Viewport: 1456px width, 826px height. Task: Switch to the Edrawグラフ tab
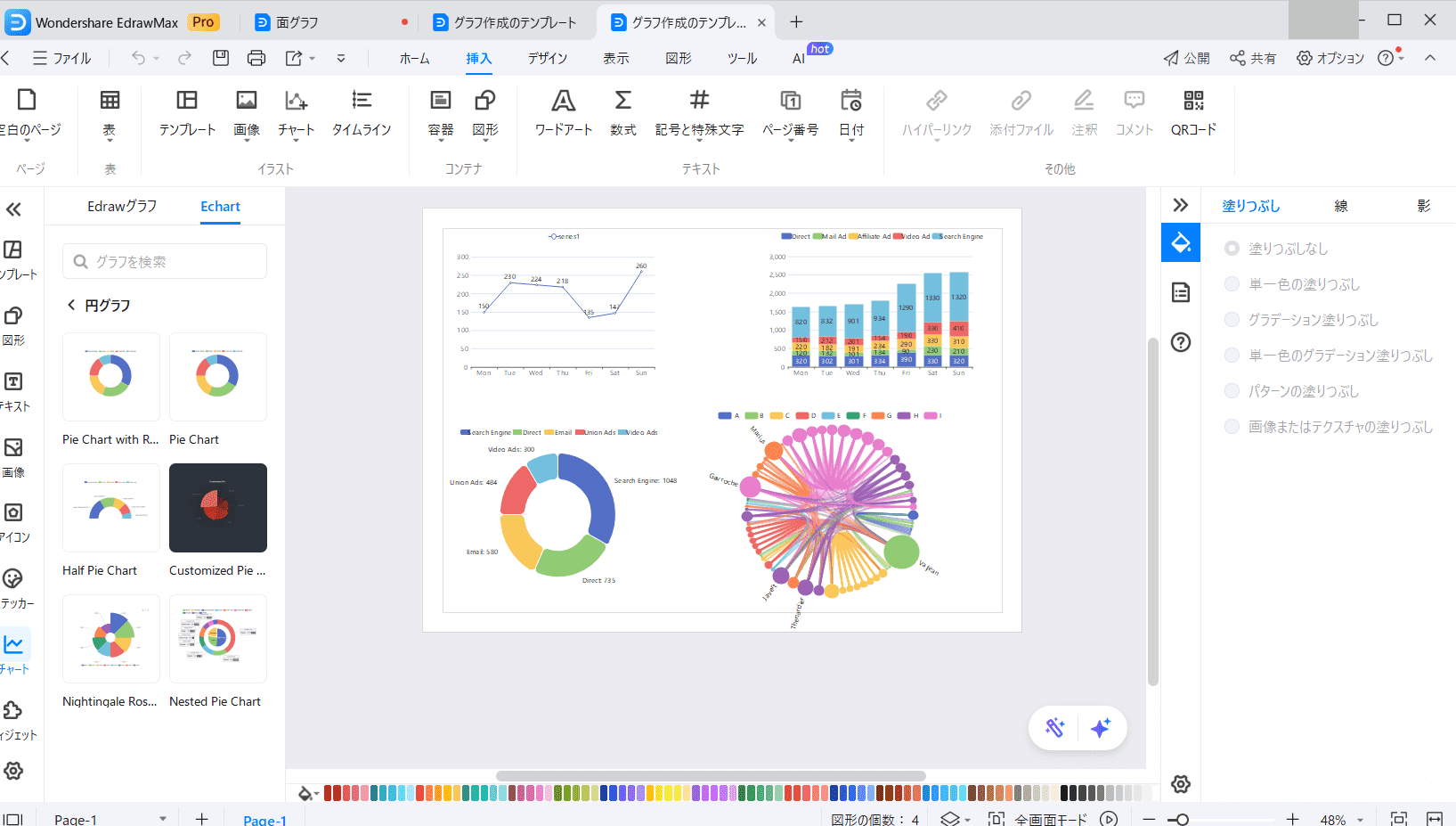coord(122,207)
